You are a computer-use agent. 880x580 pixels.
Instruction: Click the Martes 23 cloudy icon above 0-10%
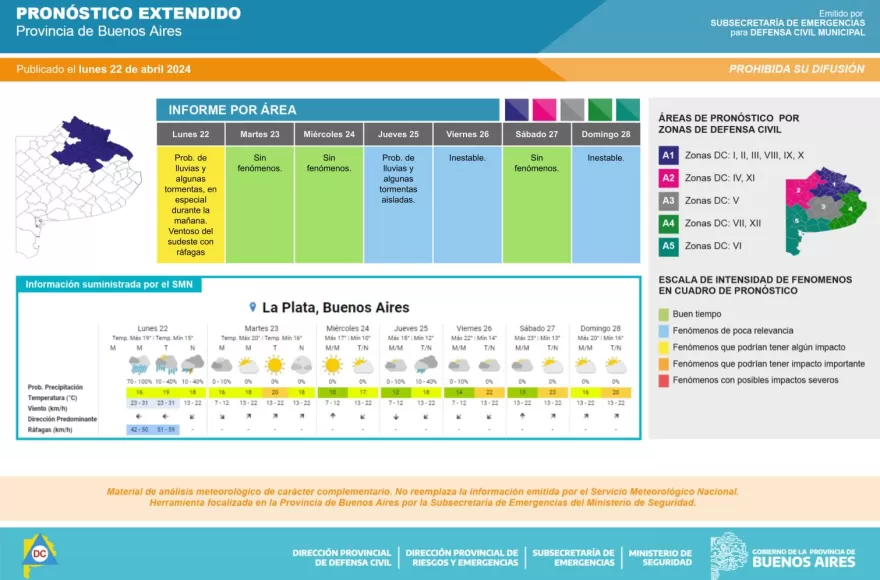(x=222, y=366)
